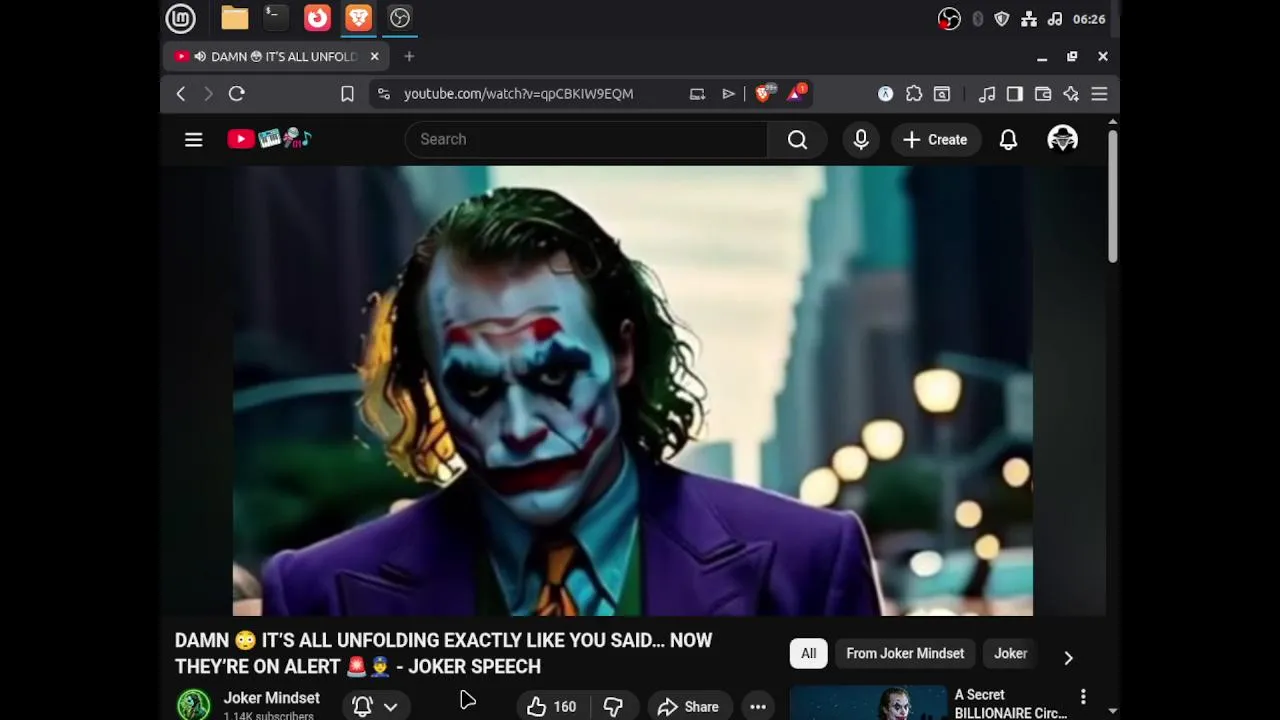Show more filter chips with right arrow
This screenshot has height=720, width=1280.
click(x=1068, y=658)
